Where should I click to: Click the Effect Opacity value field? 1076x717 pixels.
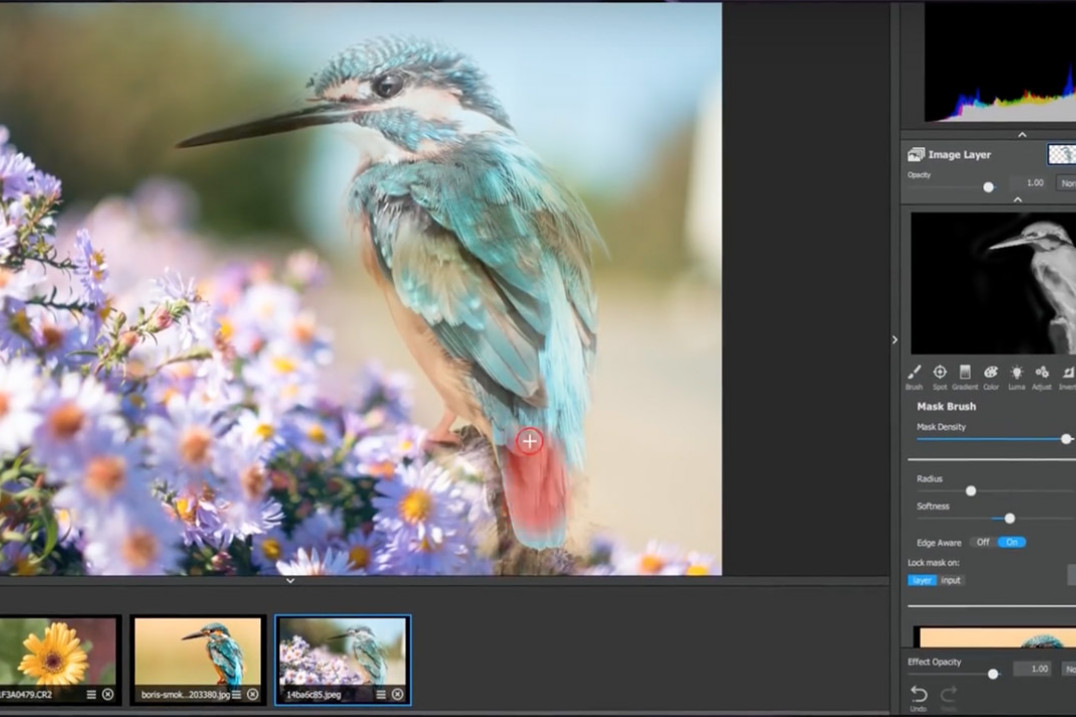1035,668
